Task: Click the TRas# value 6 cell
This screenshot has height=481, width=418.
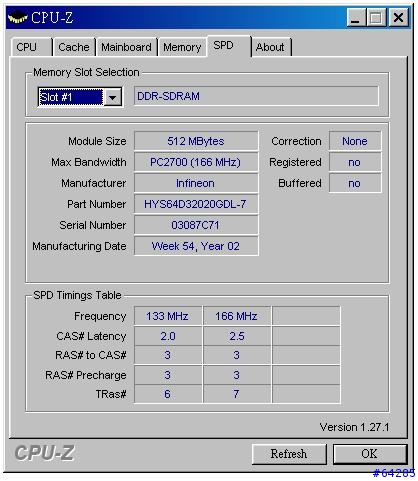Action: [168, 394]
